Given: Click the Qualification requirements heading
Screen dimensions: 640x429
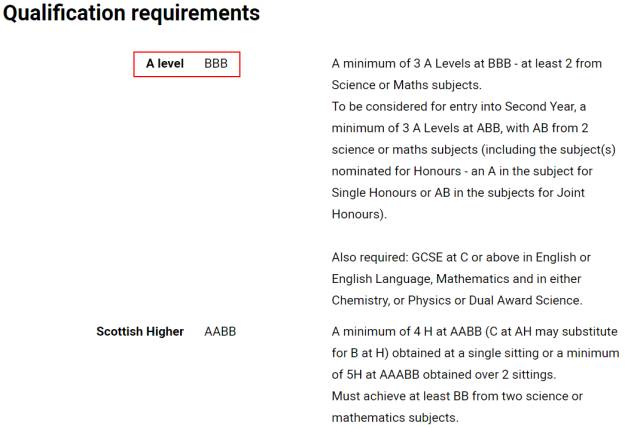Looking at the screenshot, I should tap(131, 13).
